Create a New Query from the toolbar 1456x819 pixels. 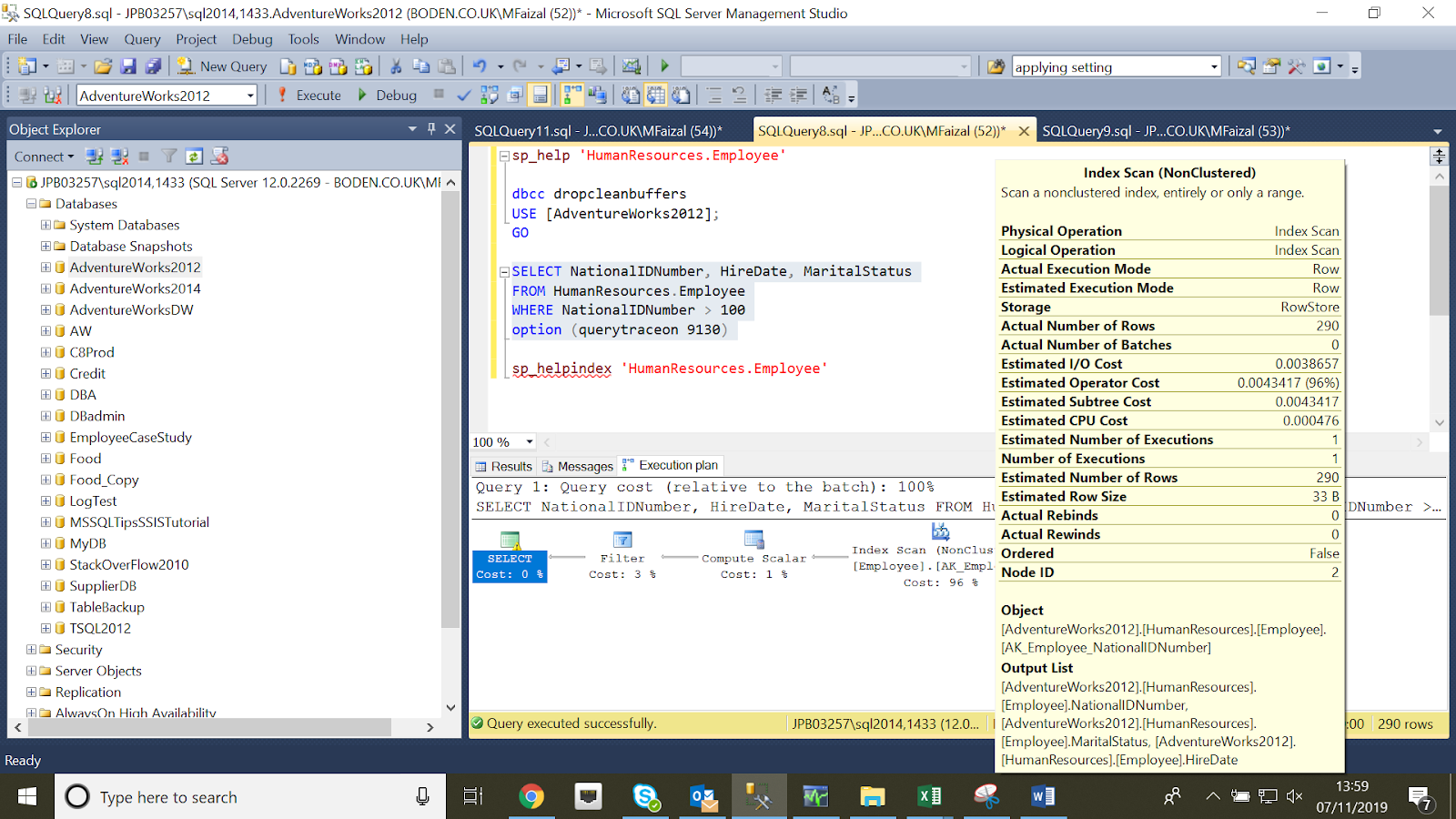(221, 66)
